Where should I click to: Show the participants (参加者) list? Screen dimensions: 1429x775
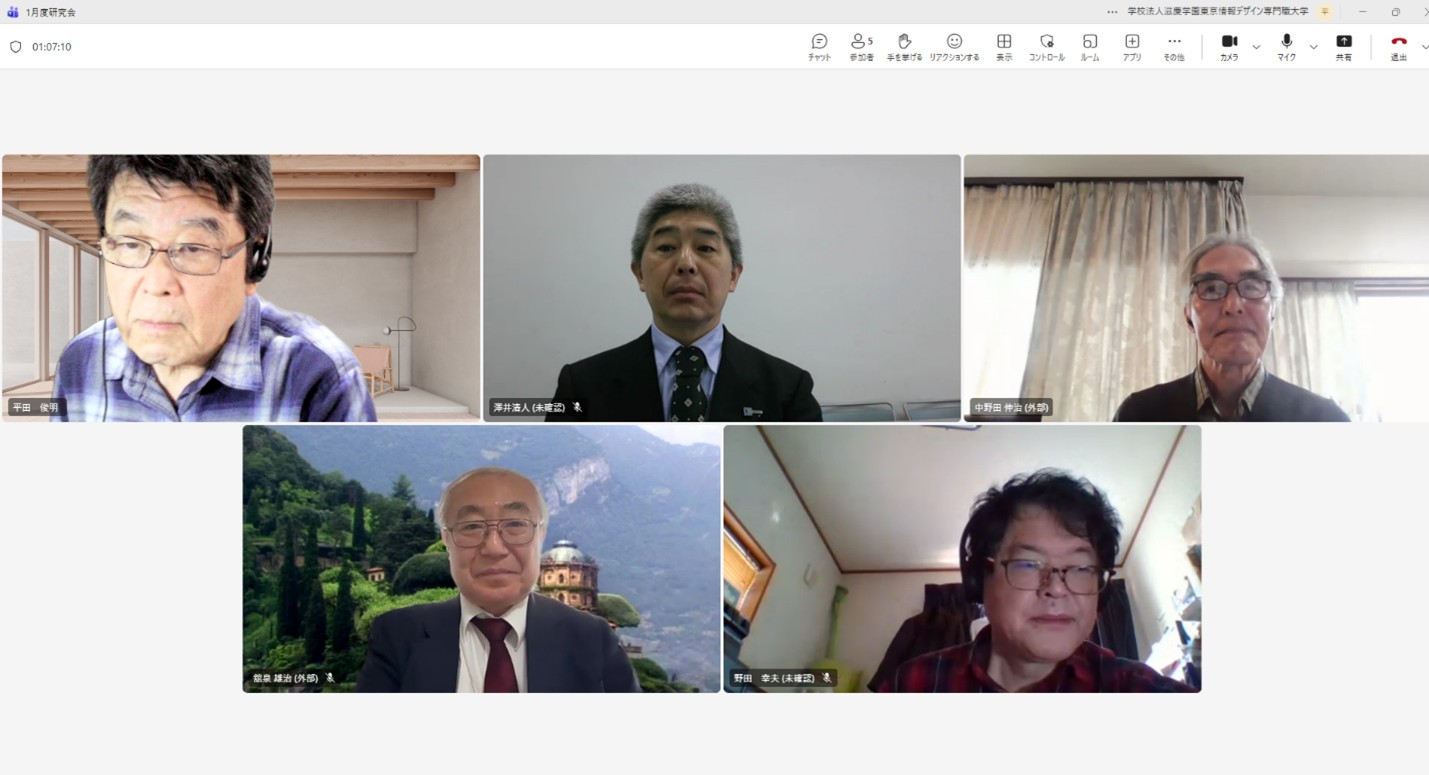point(861,46)
